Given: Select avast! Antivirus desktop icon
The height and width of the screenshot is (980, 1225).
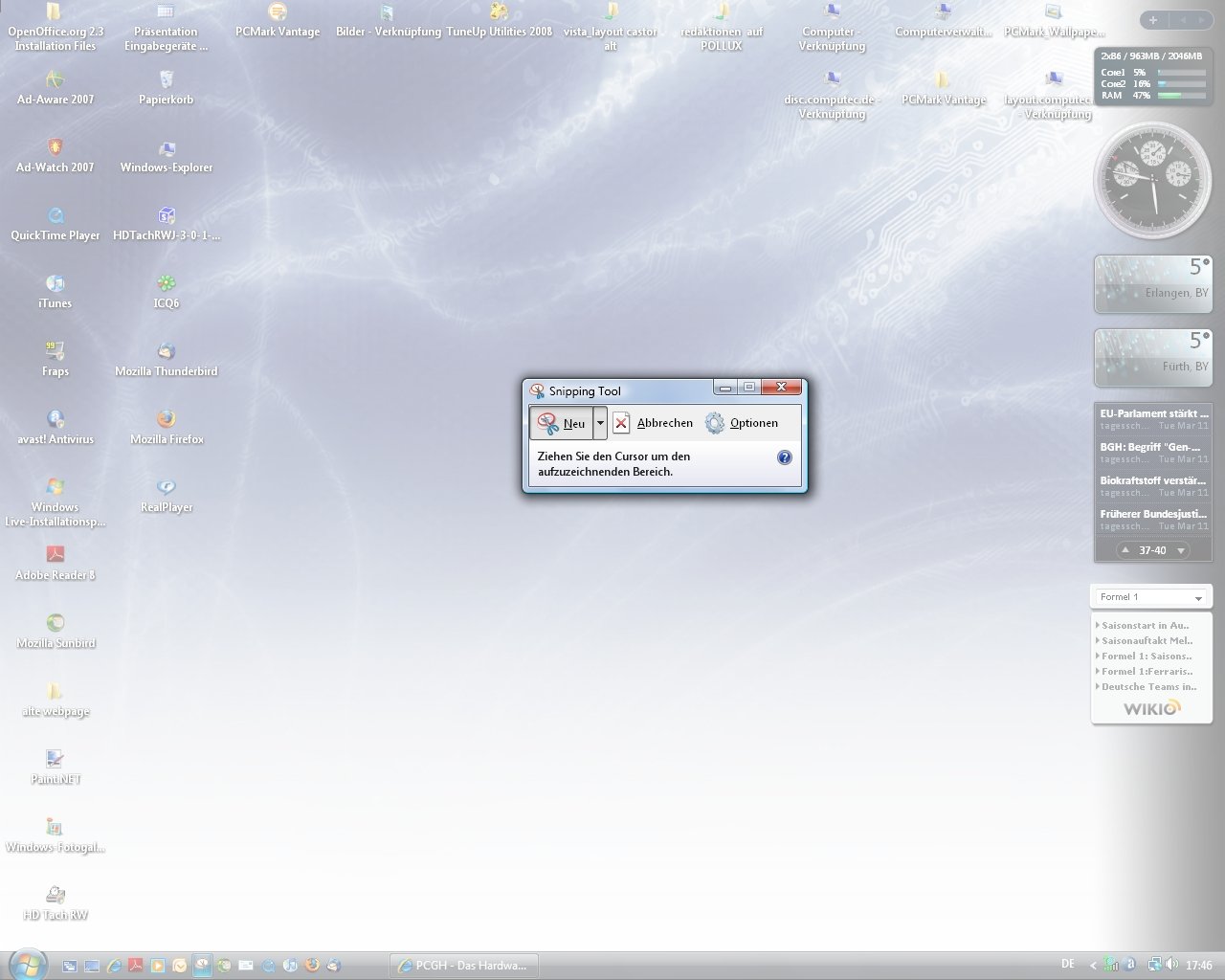Looking at the screenshot, I should [x=56, y=426].
